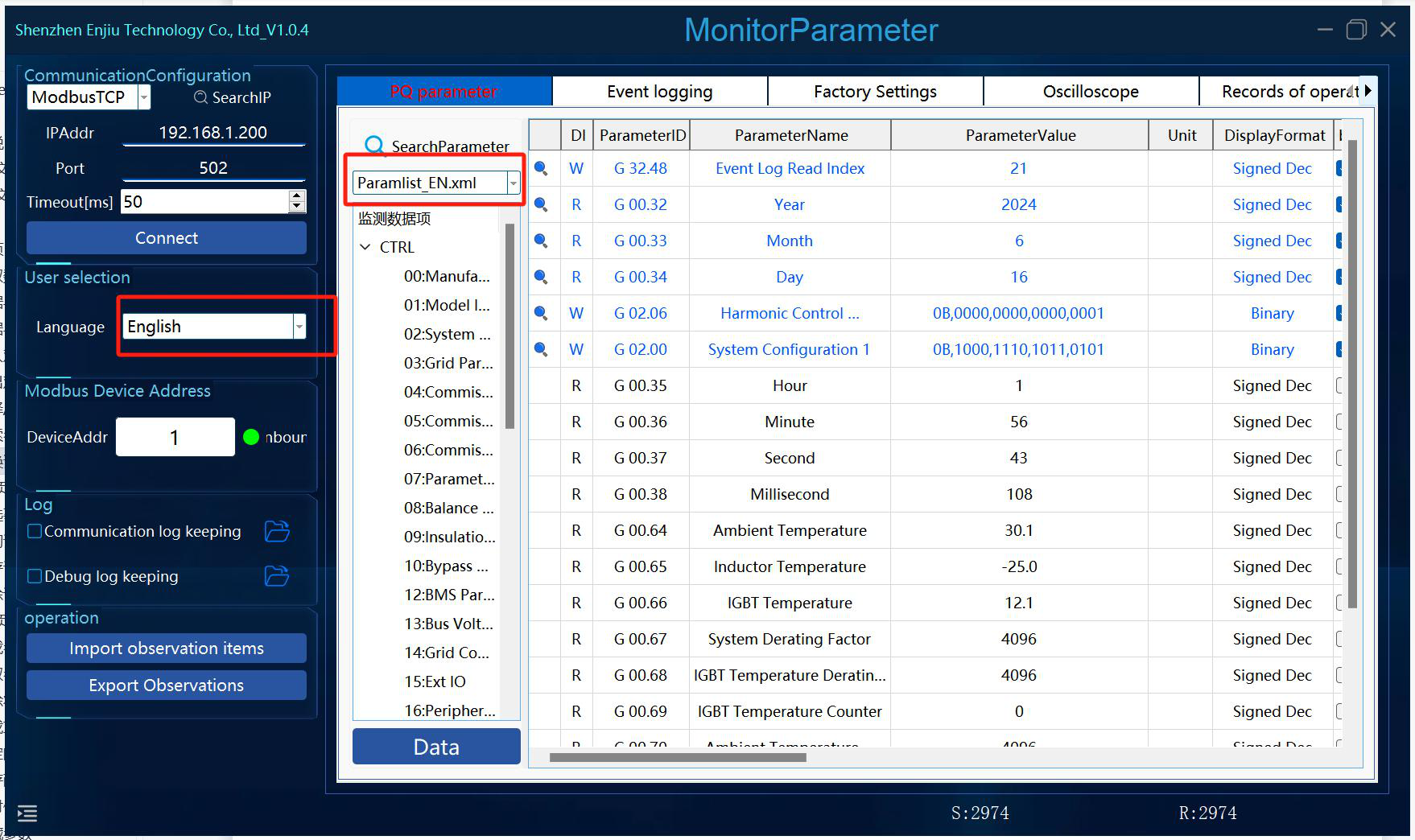Click the Export Observations button
The width and height of the screenshot is (1415, 840).
point(167,686)
